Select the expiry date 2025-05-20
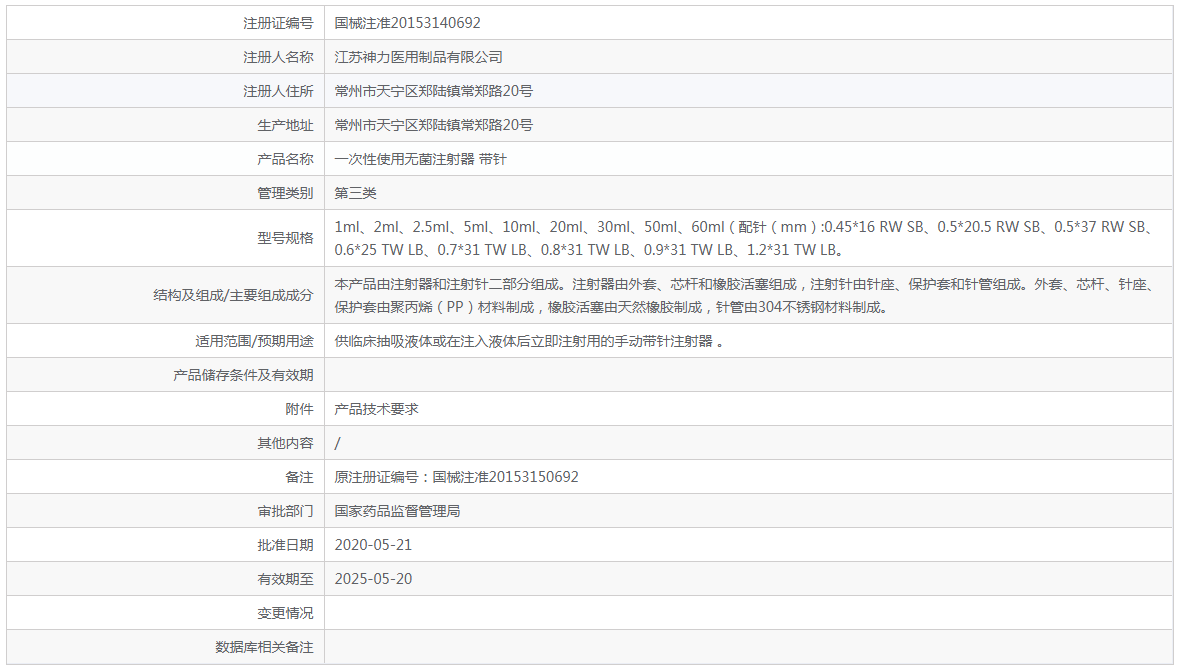Image resolution: width=1186 pixels, height=672 pixels. (373, 580)
